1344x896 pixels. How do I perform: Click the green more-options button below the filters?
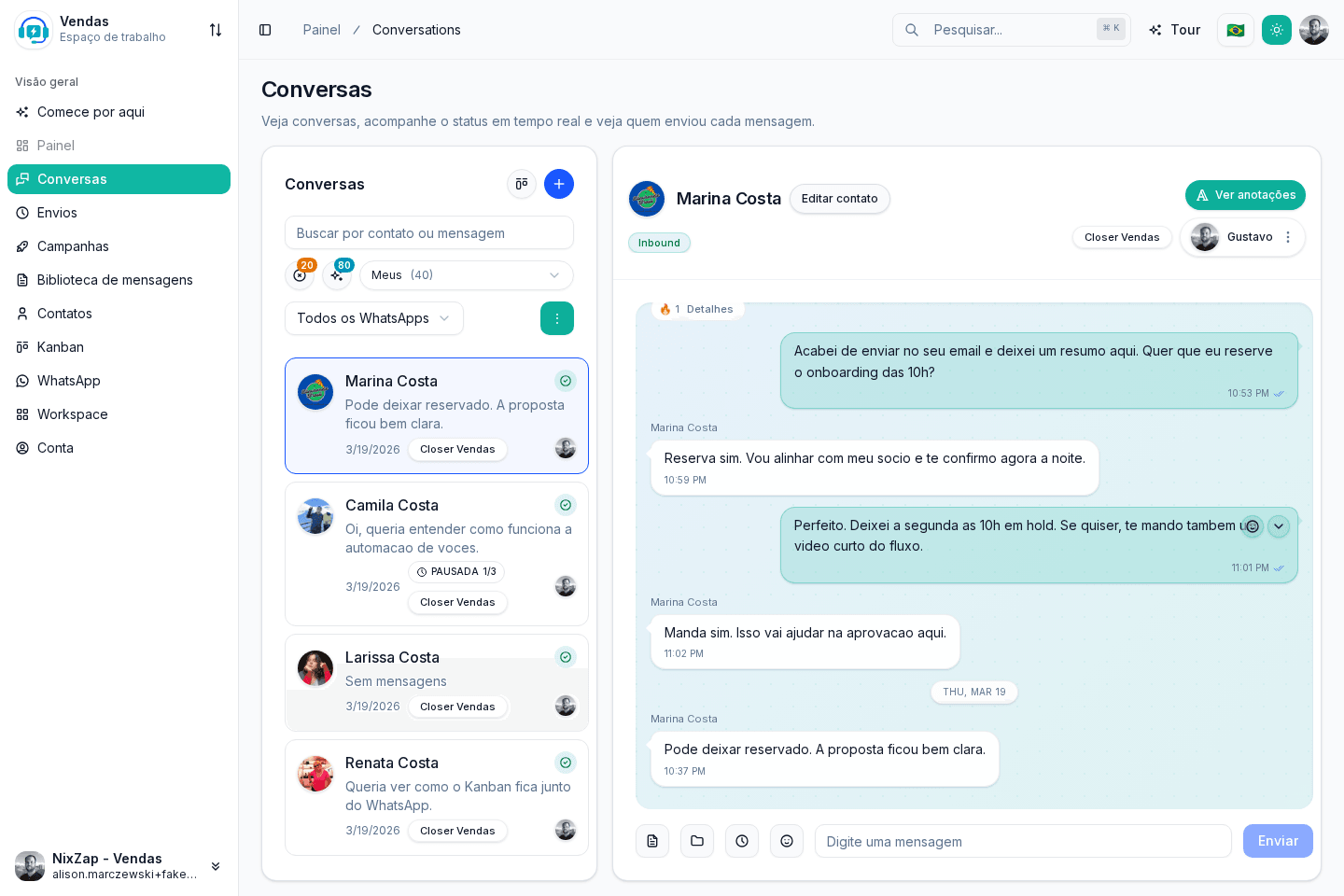[557, 318]
